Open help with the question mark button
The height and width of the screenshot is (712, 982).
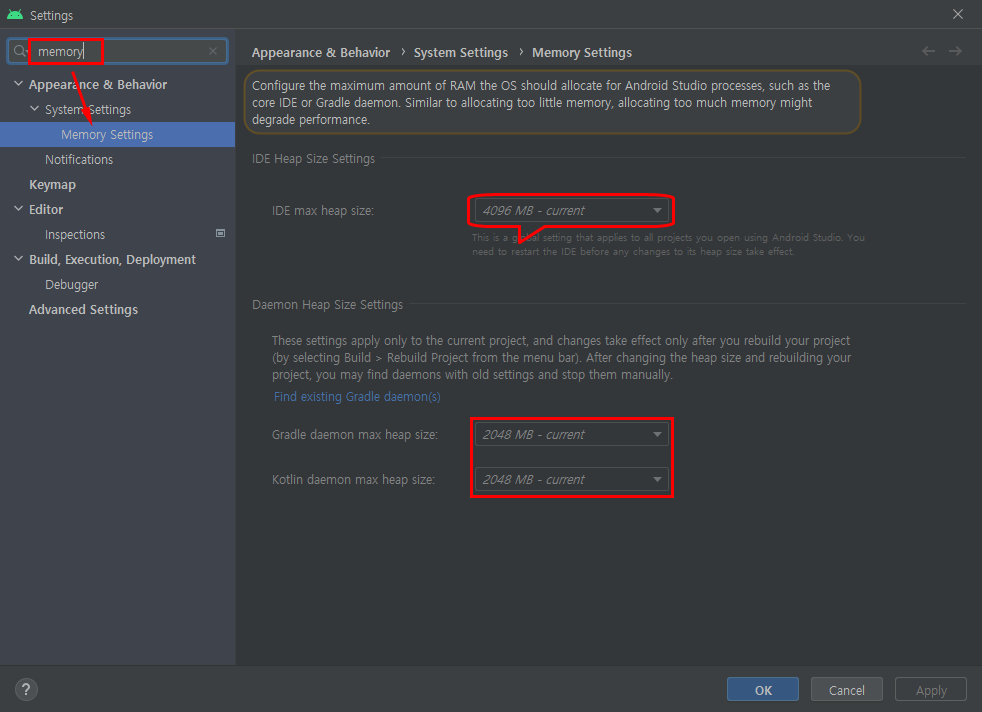pyautogui.click(x=26, y=689)
